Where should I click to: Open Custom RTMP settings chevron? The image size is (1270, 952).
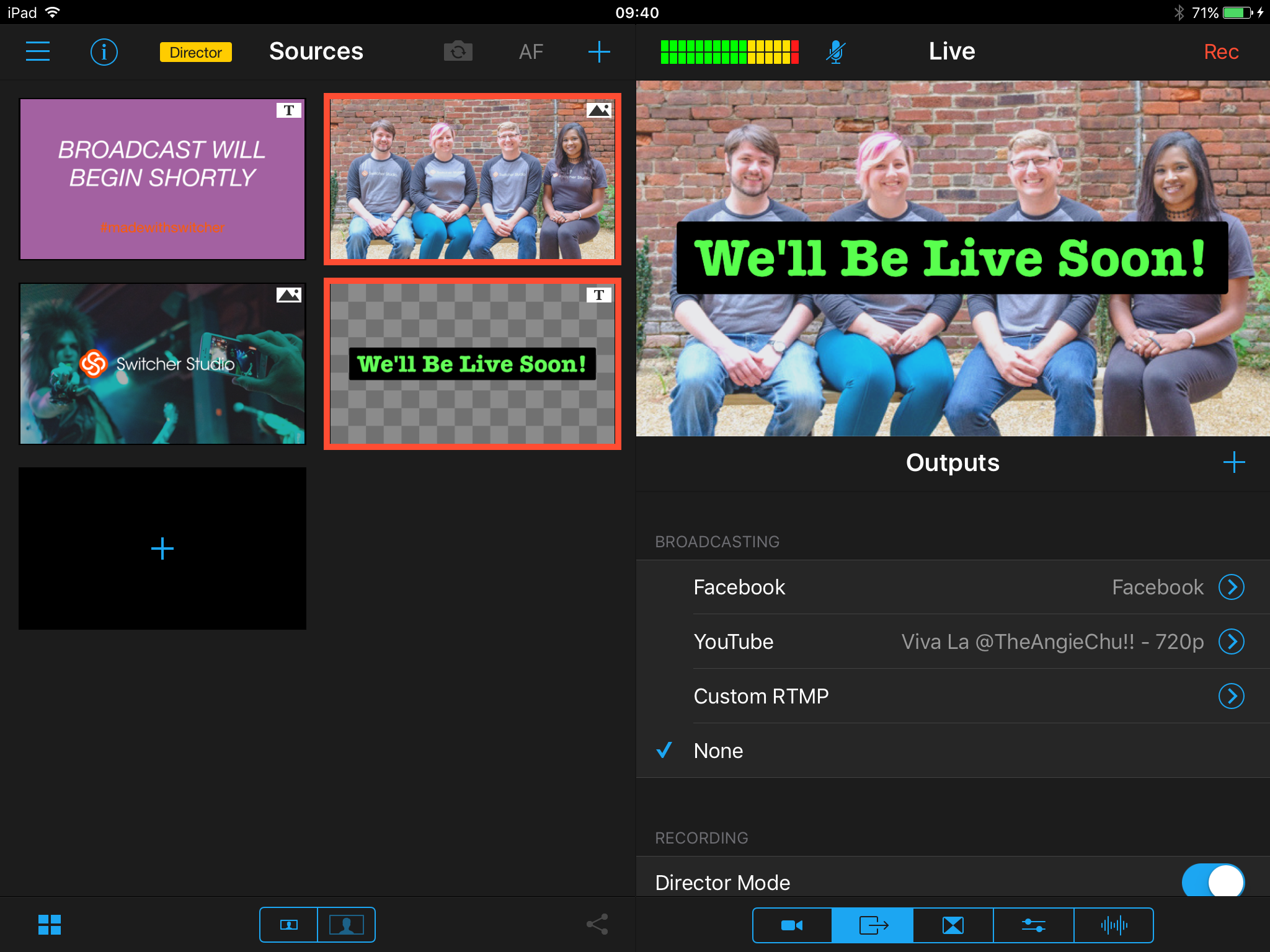(1231, 696)
